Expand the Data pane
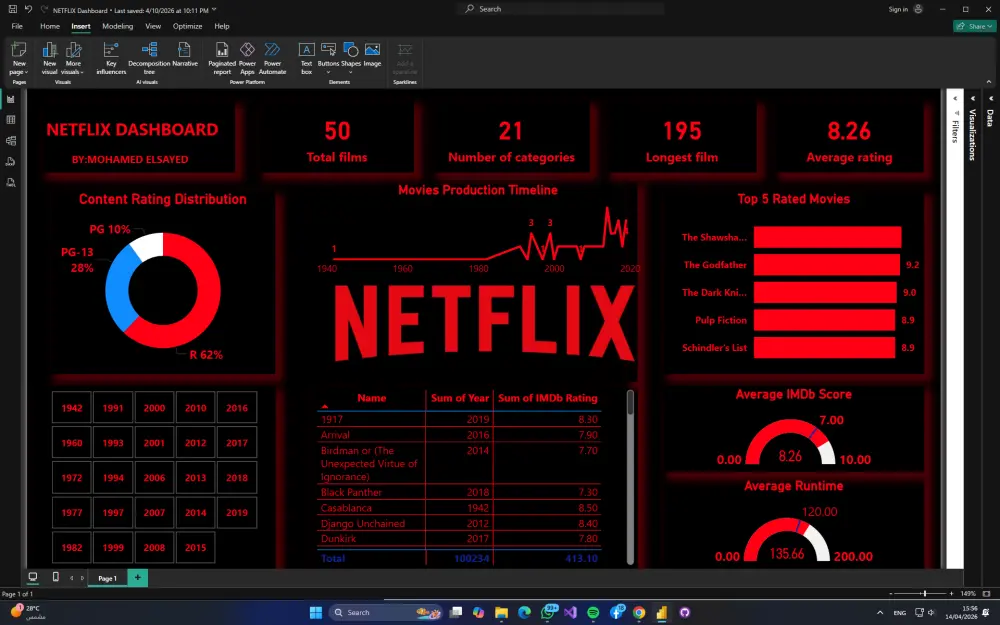The height and width of the screenshot is (625, 1000). pyautogui.click(x=990, y=99)
